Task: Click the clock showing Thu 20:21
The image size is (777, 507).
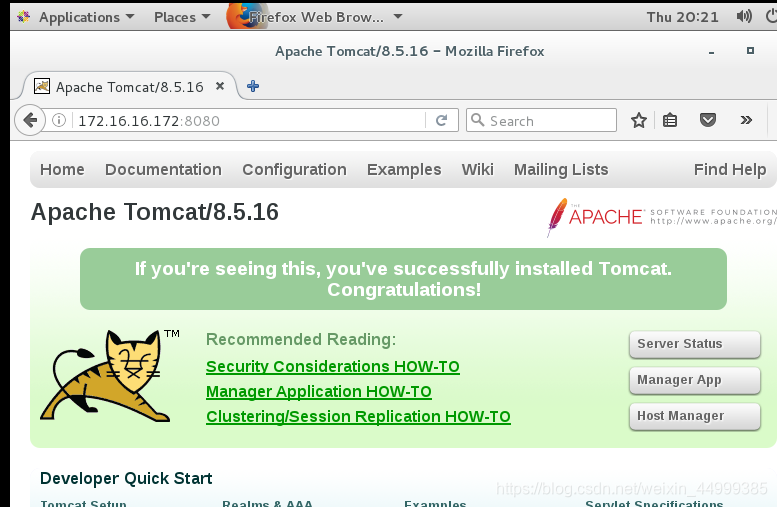Action: point(682,17)
